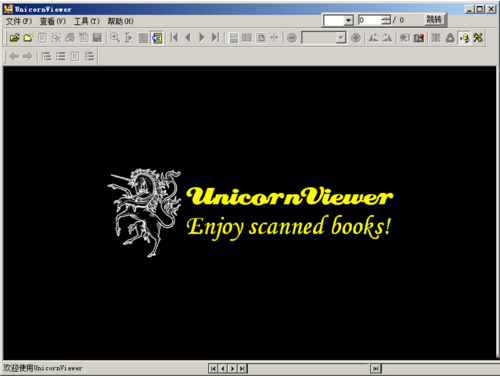
Task: Click the print toolbar icon
Action: [x=70, y=38]
